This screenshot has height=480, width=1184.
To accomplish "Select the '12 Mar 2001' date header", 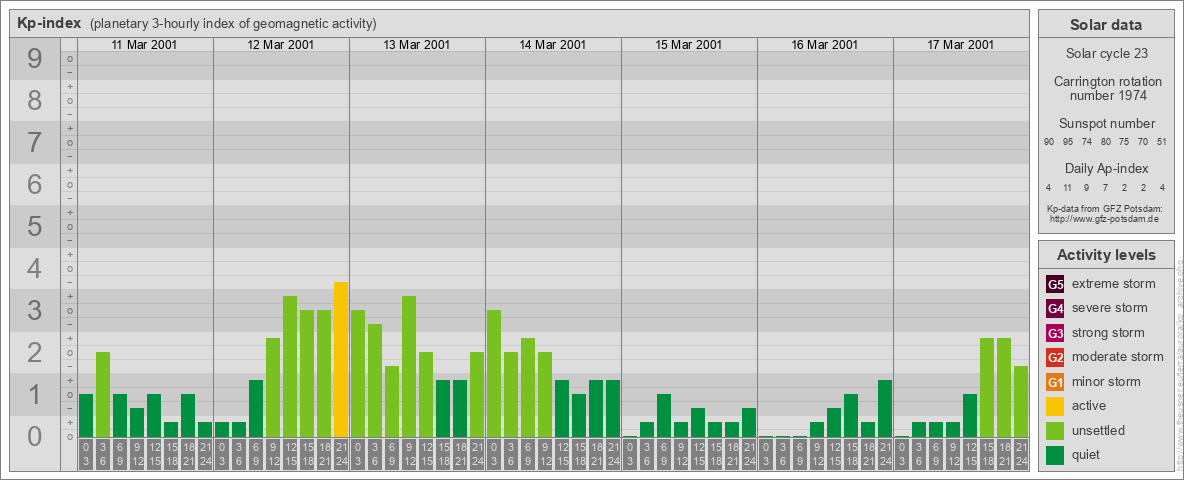I will (x=281, y=45).
